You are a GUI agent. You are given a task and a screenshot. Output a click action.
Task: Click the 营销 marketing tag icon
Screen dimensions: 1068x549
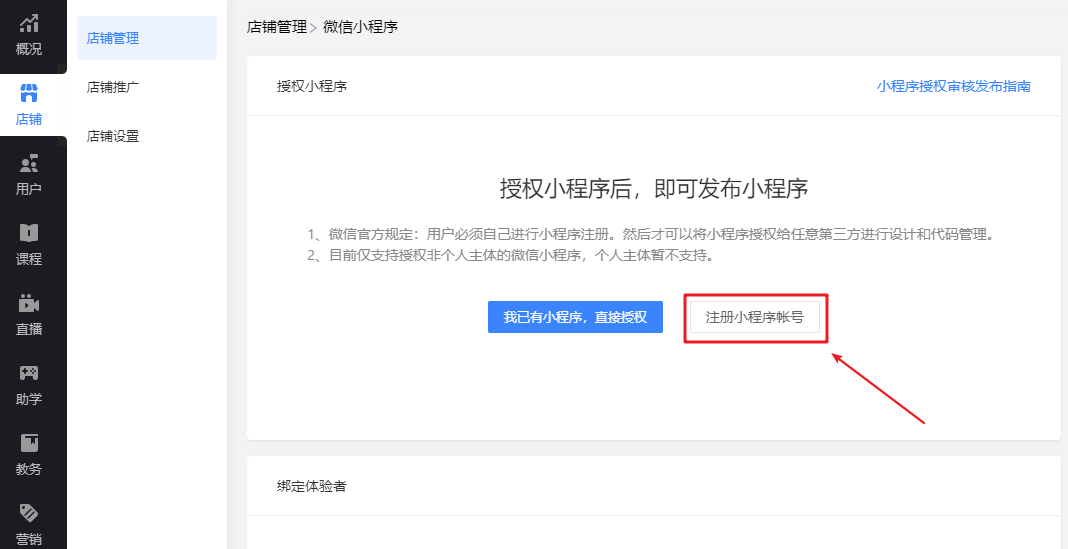tap(29, 513)
